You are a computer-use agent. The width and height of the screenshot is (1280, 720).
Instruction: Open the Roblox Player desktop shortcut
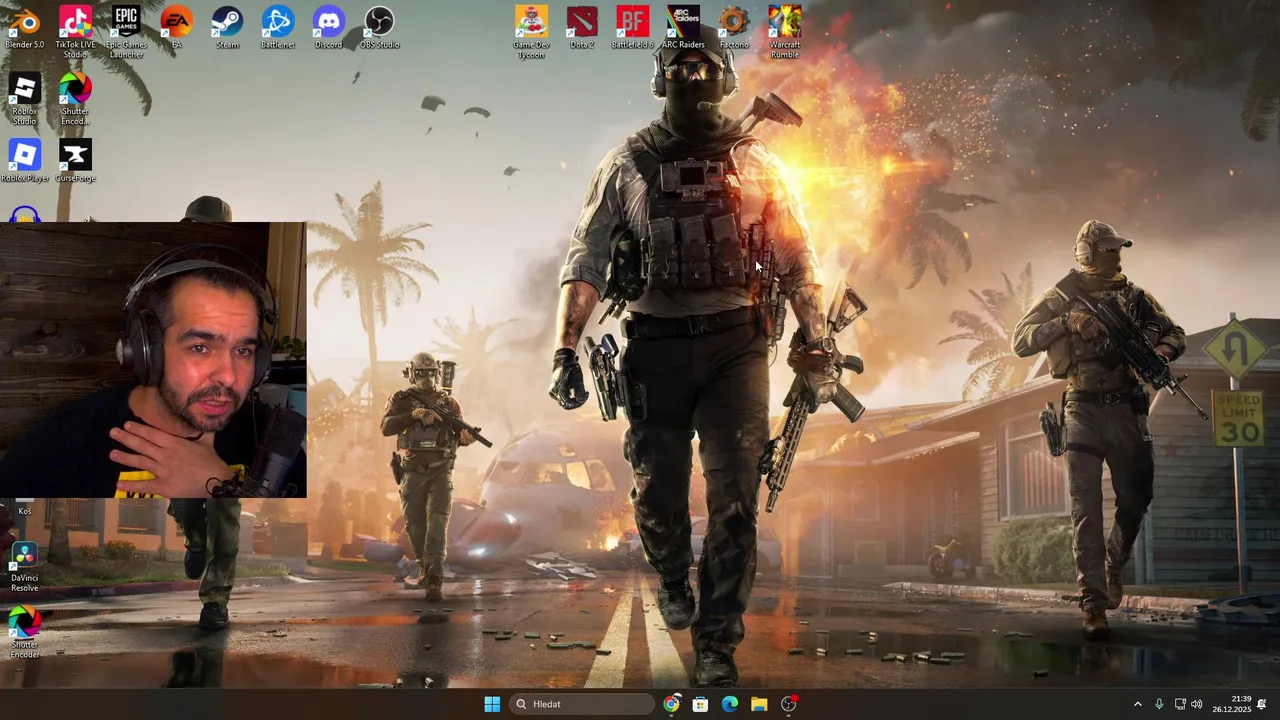(25, 160)
